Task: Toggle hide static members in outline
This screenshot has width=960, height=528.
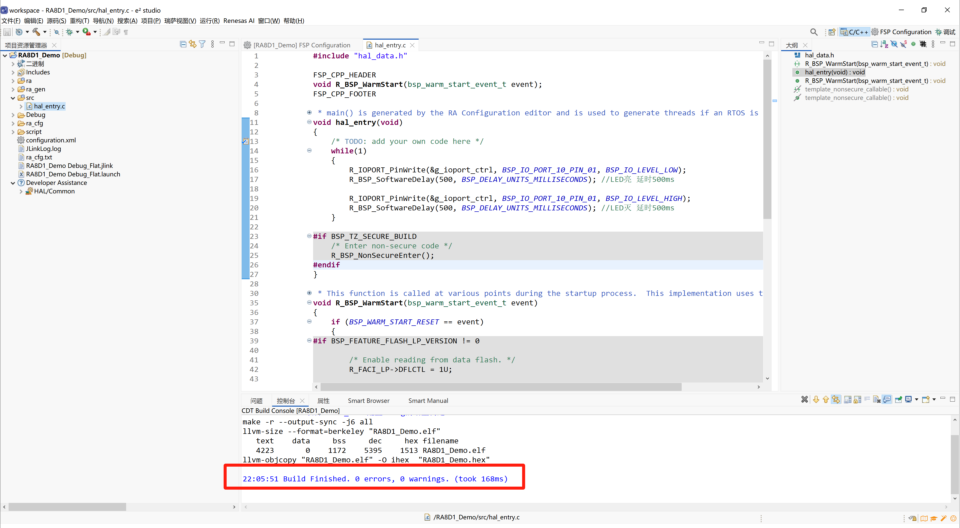Action: coord(904,44)
